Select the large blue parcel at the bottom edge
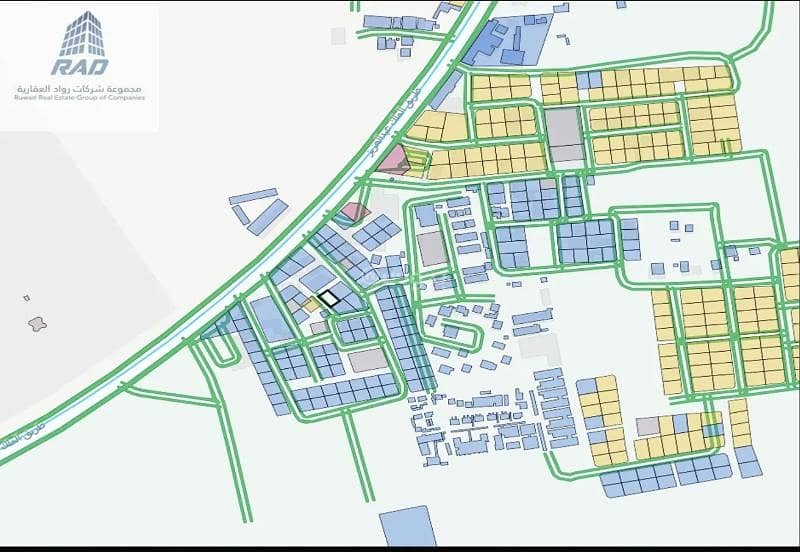Viewport: 800px width, 552px height. pyautogui.click(x=408, y=526)
